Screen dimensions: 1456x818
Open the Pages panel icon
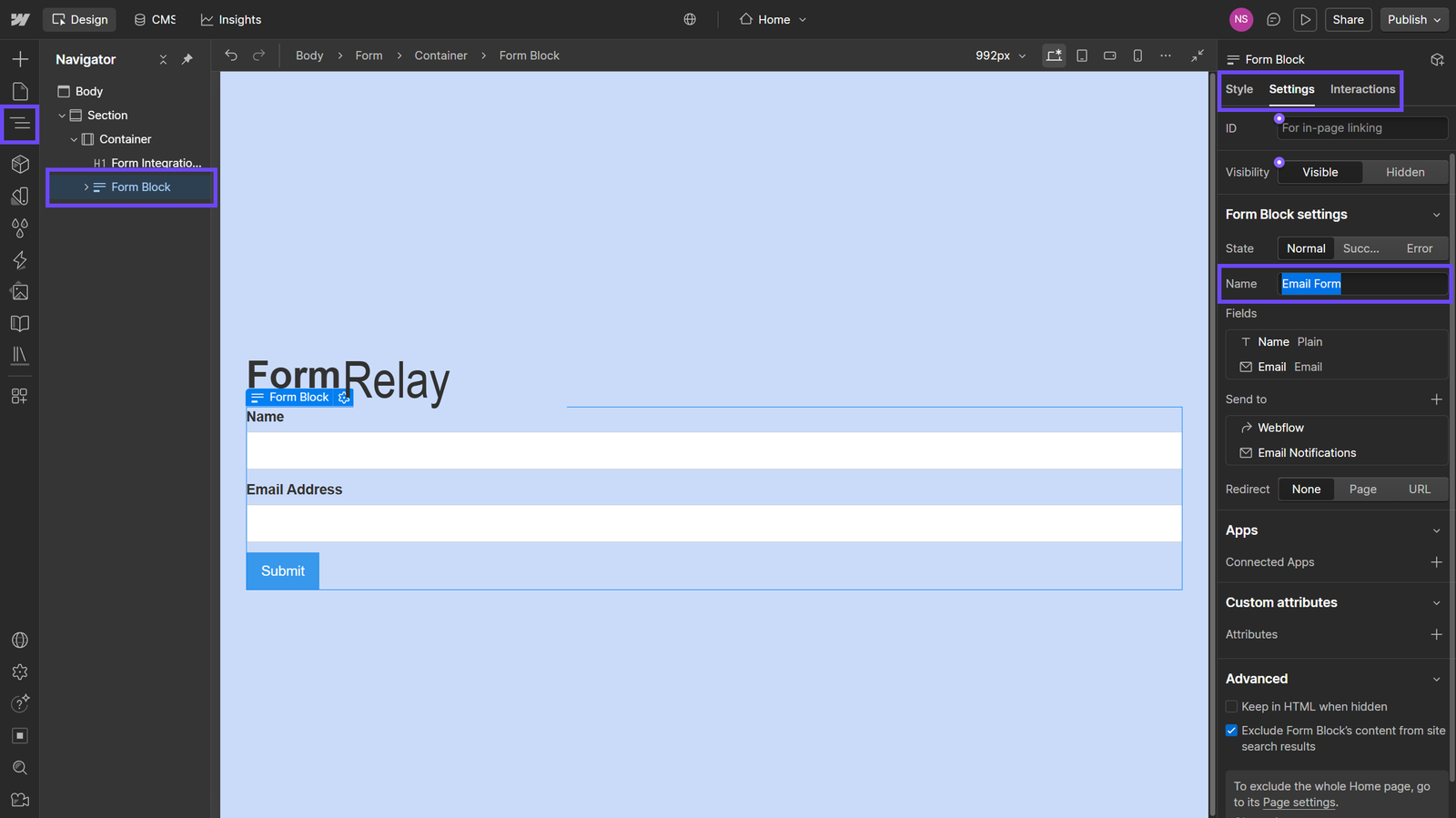point(20,91)
